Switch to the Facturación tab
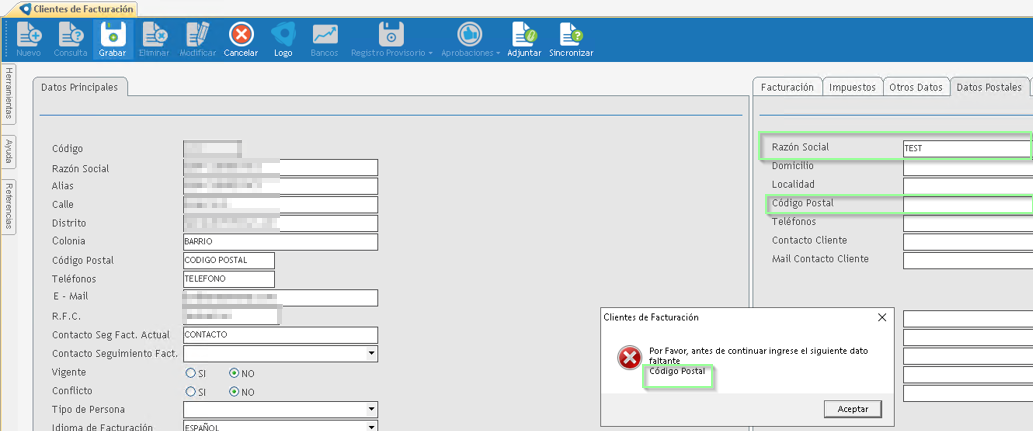1033x431 pixels. (x=787, y=87)
